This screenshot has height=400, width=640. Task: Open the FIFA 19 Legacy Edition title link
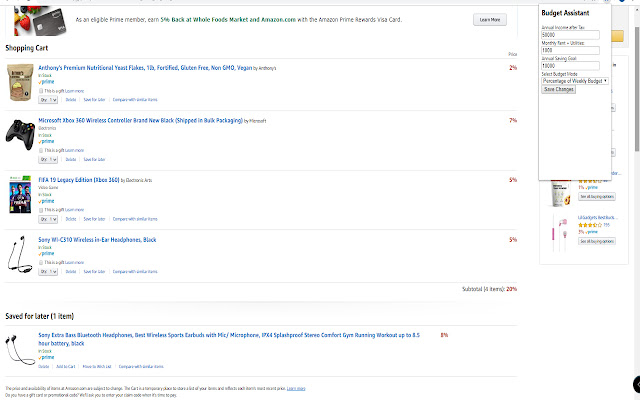[79, 180]
